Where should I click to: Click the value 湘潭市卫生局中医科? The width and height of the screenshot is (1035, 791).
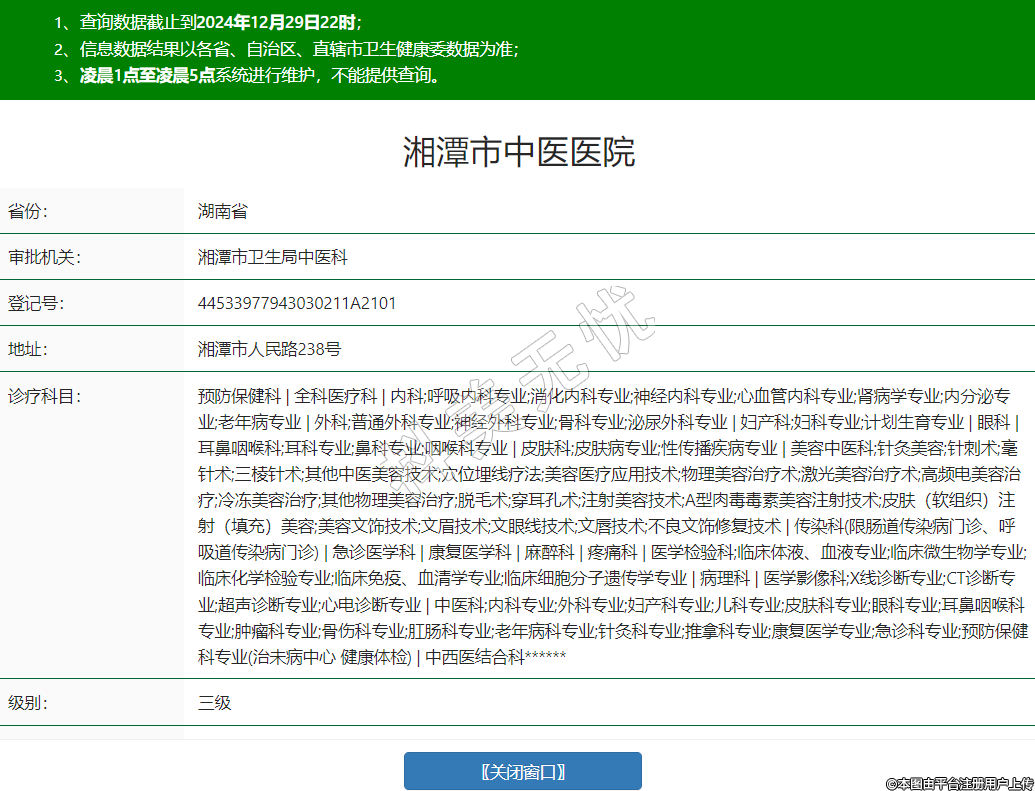[272, 257]
